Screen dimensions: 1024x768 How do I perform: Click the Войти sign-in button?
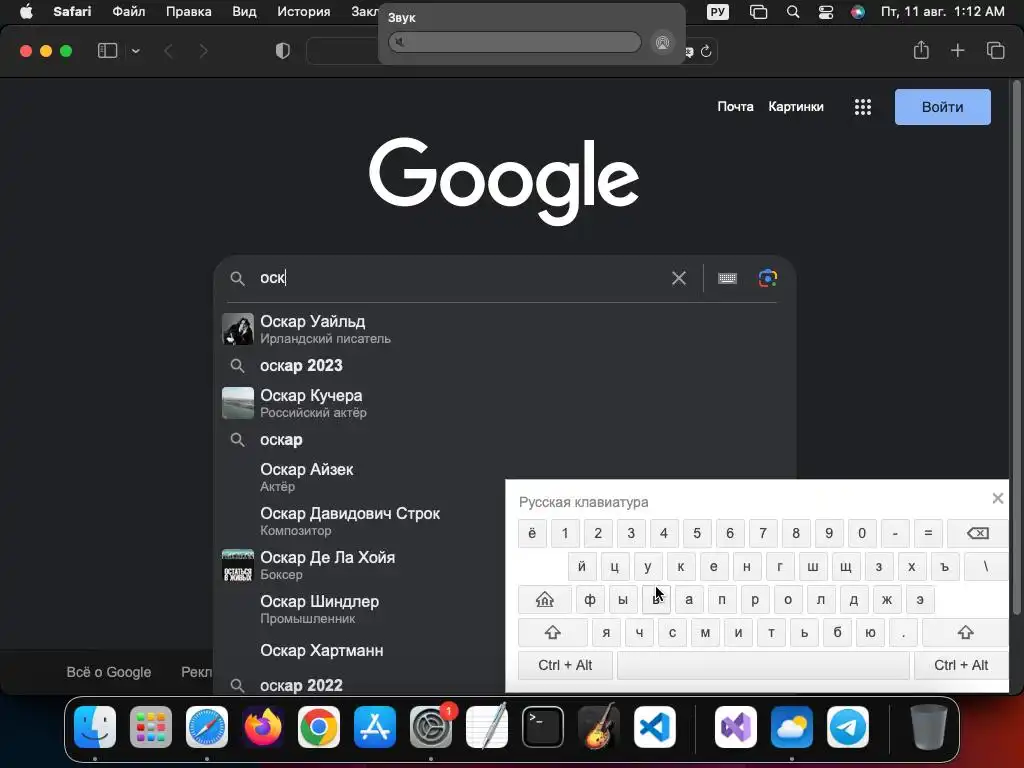pyautogui.click(x=942, y=107)
